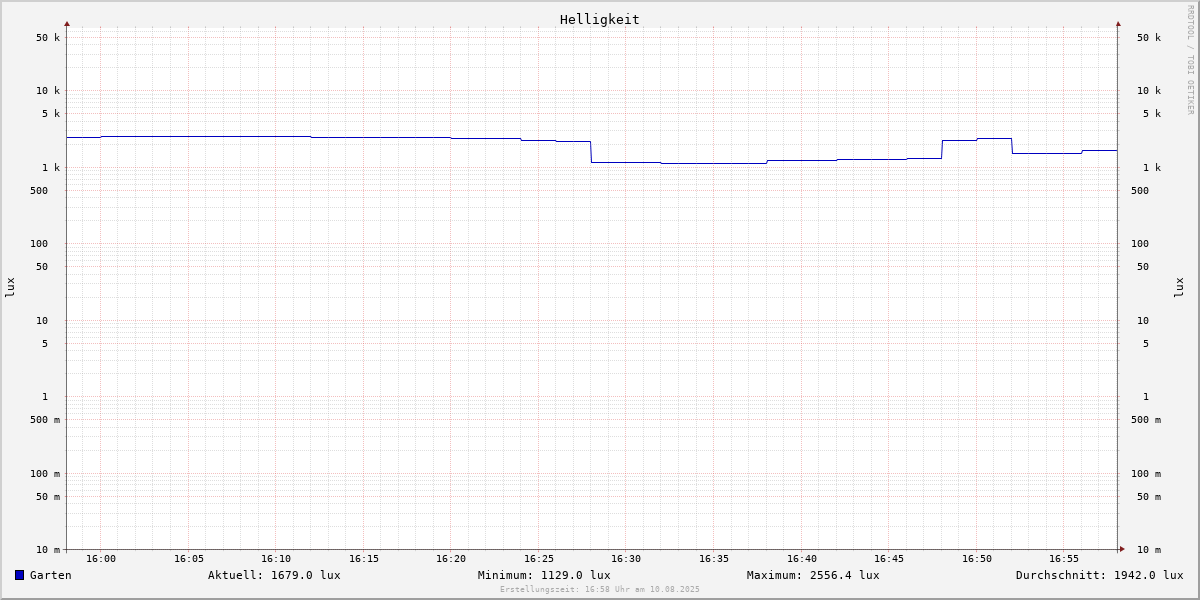Image resolution: width=1200 pixels, height=600 pixels.
Task: Click the 16:25 time axis label
Action: point(539,559)
